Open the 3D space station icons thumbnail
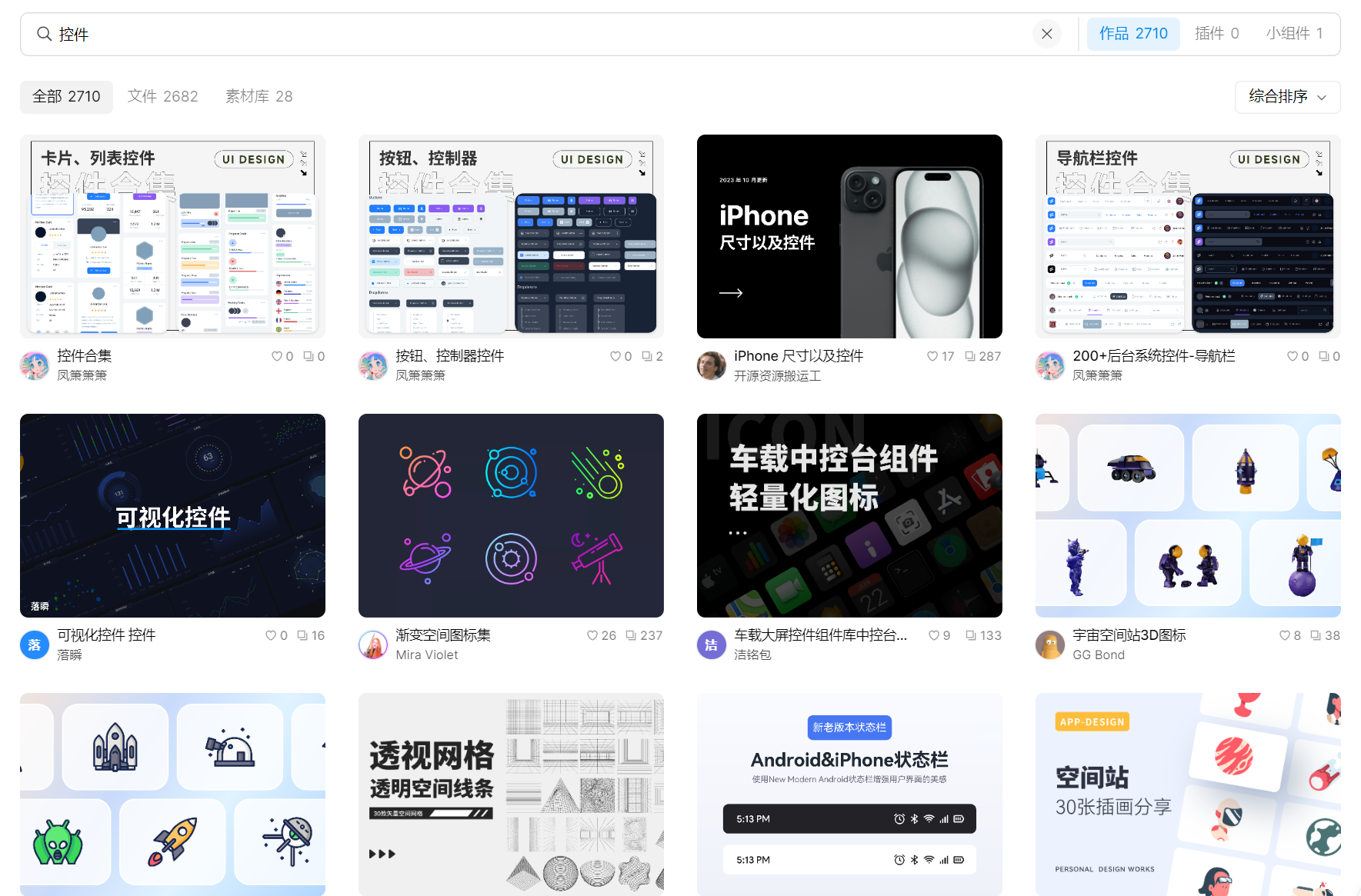 tap(1188, 515)
